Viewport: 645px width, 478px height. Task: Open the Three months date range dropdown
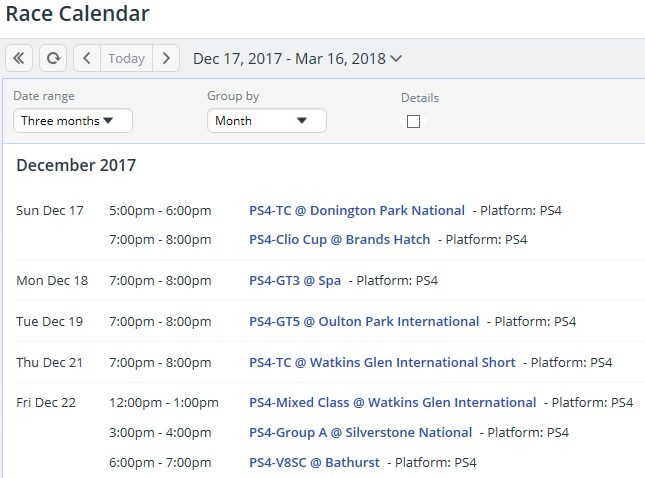point(73,121)
